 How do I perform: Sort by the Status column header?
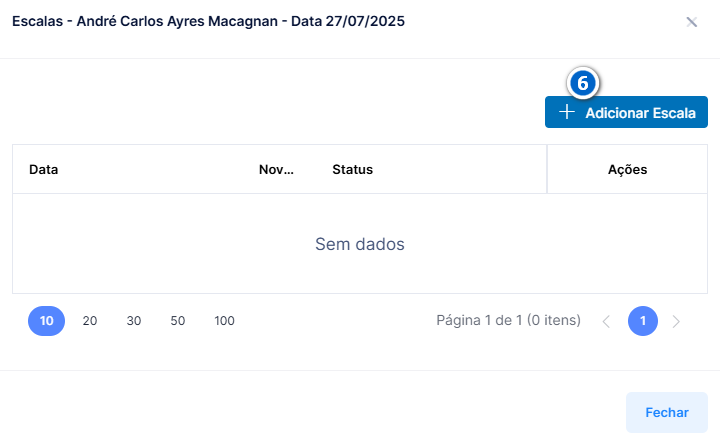click(x=352, y=169)
